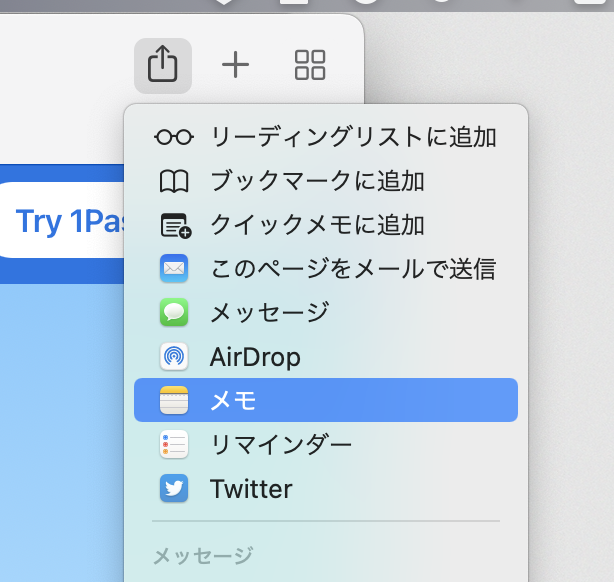
Task: Select クイックメモに追加 menu entry
Action: (x=326, y=225)
